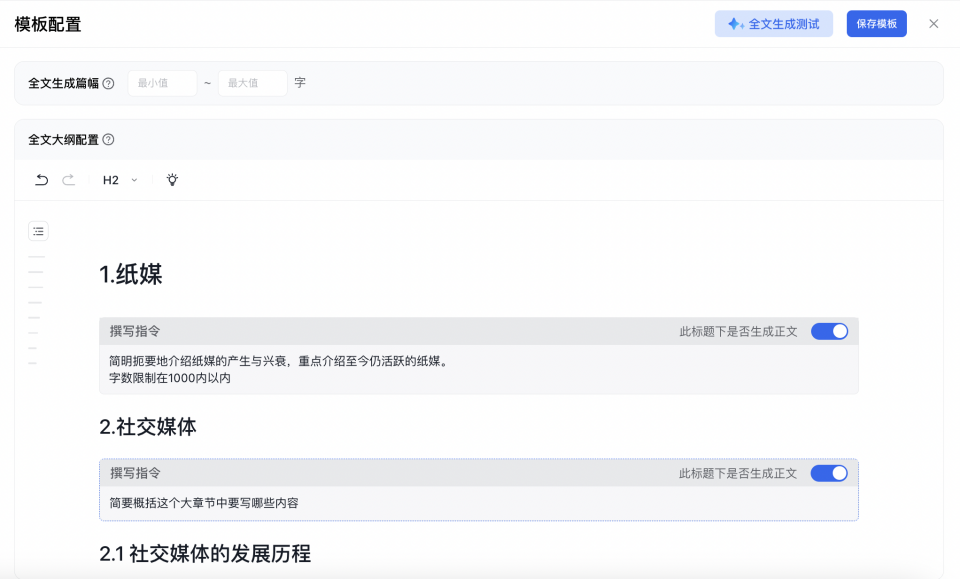
Task: Open the outline list icon panel
Action: [x=39, y=231]
